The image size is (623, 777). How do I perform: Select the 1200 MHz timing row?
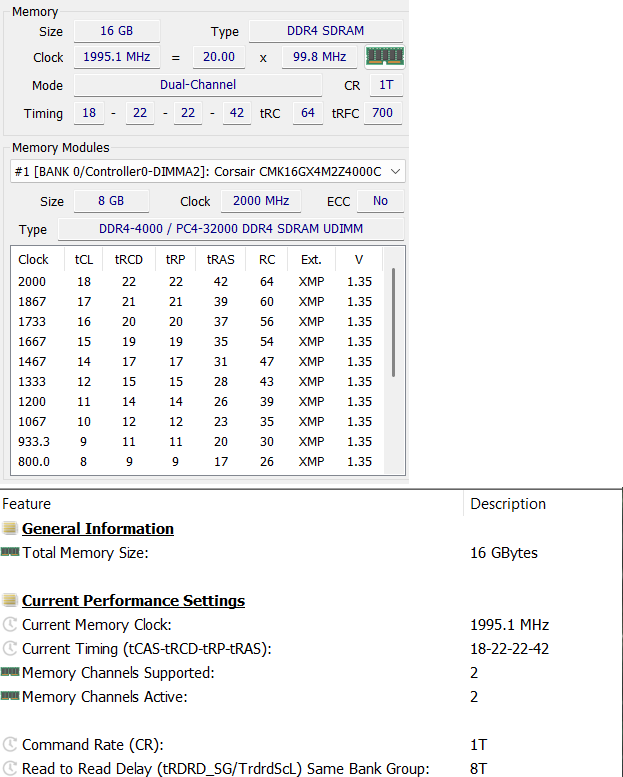[x=197, y=401]
